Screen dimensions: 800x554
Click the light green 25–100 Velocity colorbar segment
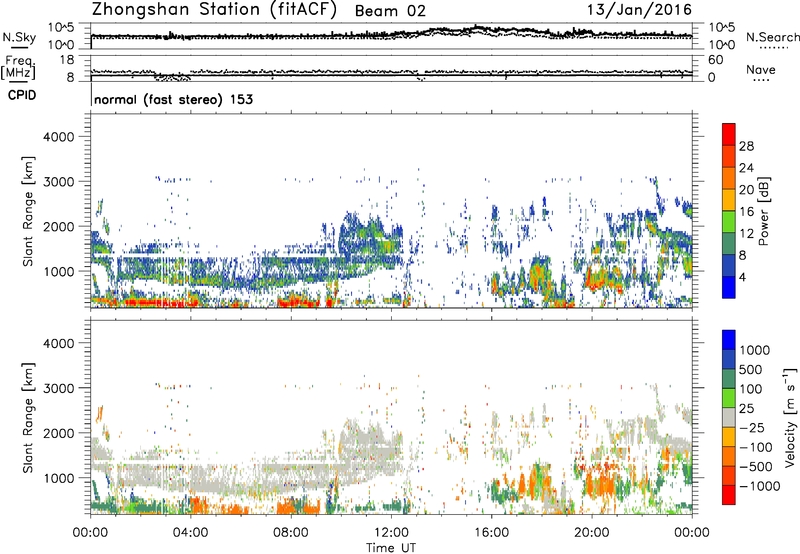729,398
